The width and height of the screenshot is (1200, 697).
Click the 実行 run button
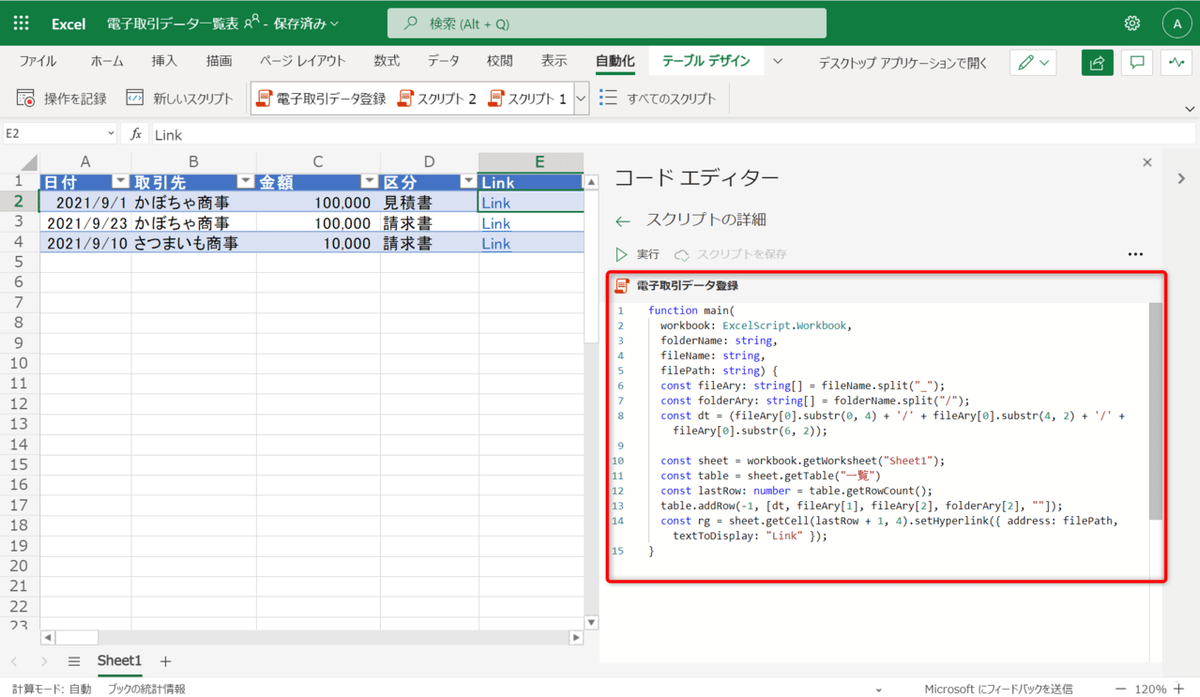637,254
